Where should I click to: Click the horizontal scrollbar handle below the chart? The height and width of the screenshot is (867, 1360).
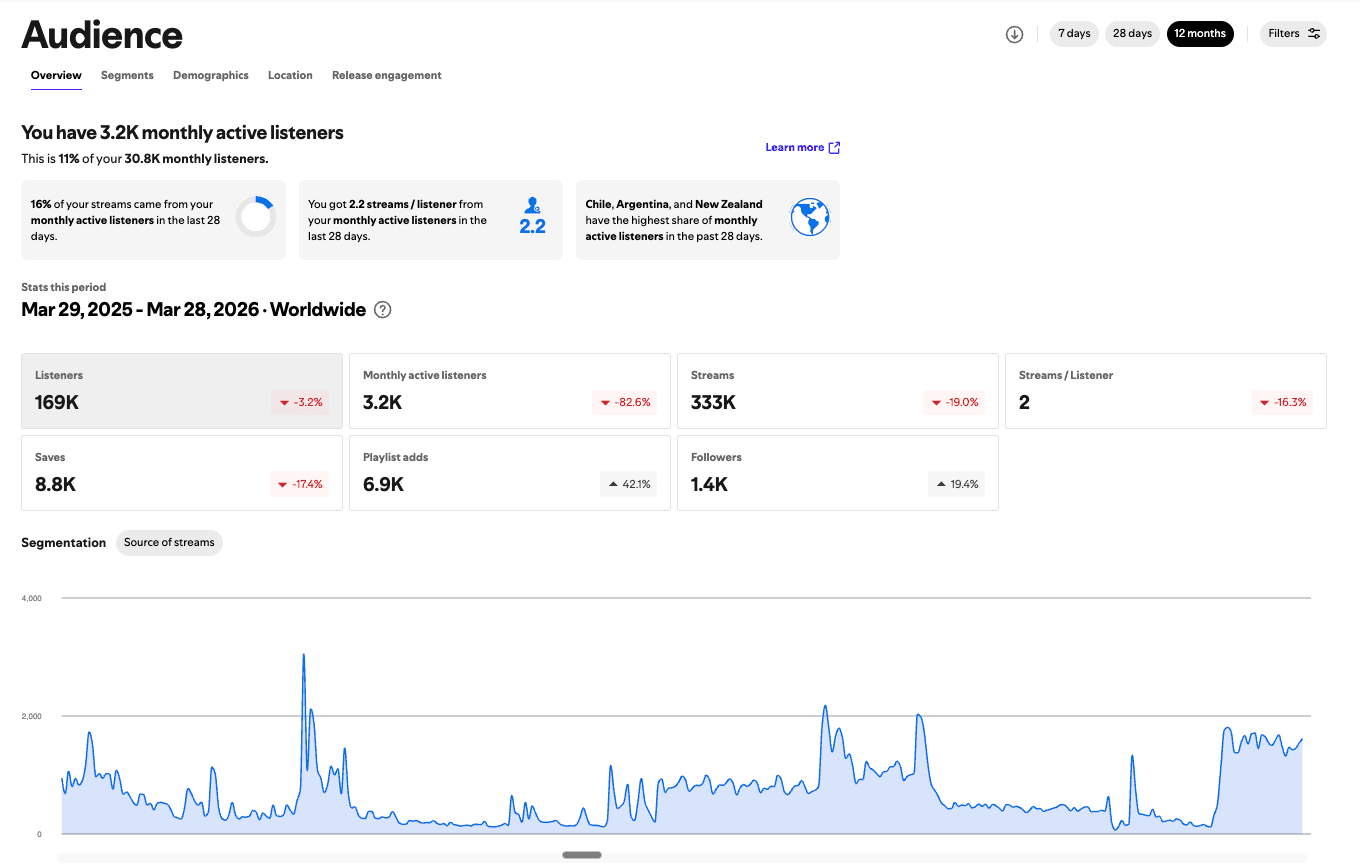pos(582,855)
